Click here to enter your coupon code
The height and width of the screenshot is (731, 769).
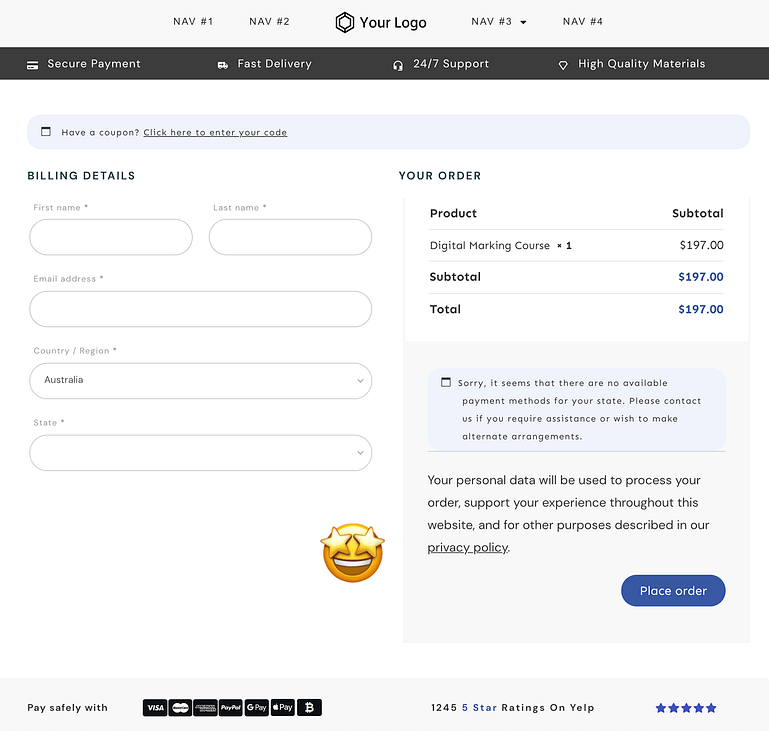215,133
